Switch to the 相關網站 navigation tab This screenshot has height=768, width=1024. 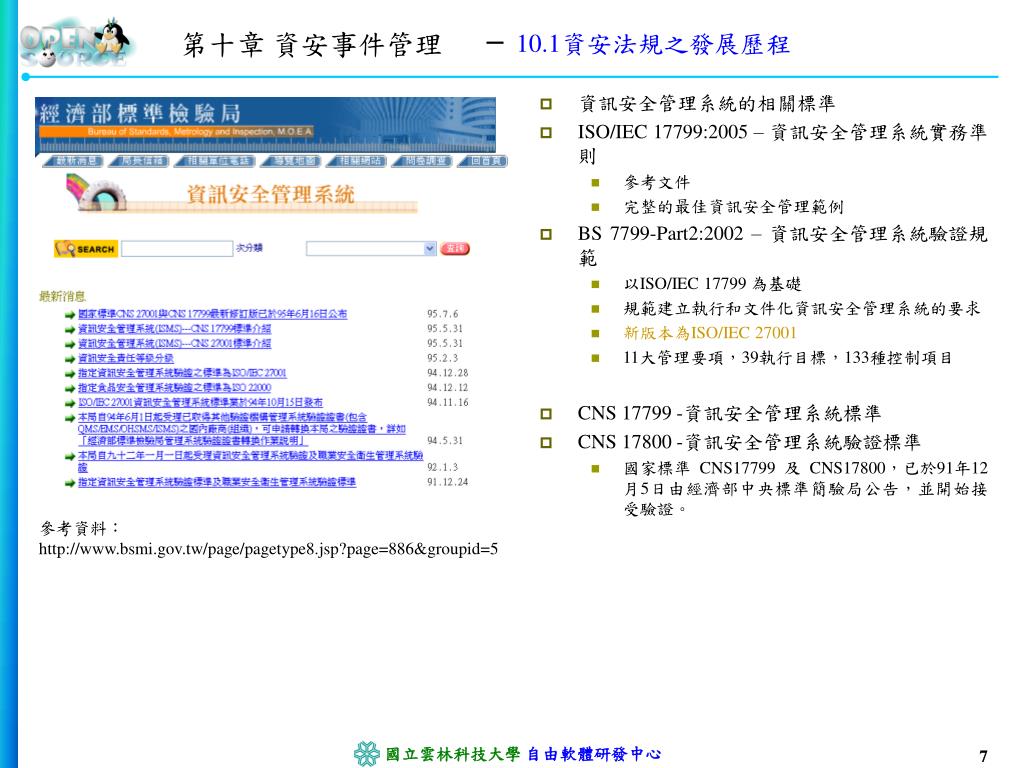pos(357,161)
